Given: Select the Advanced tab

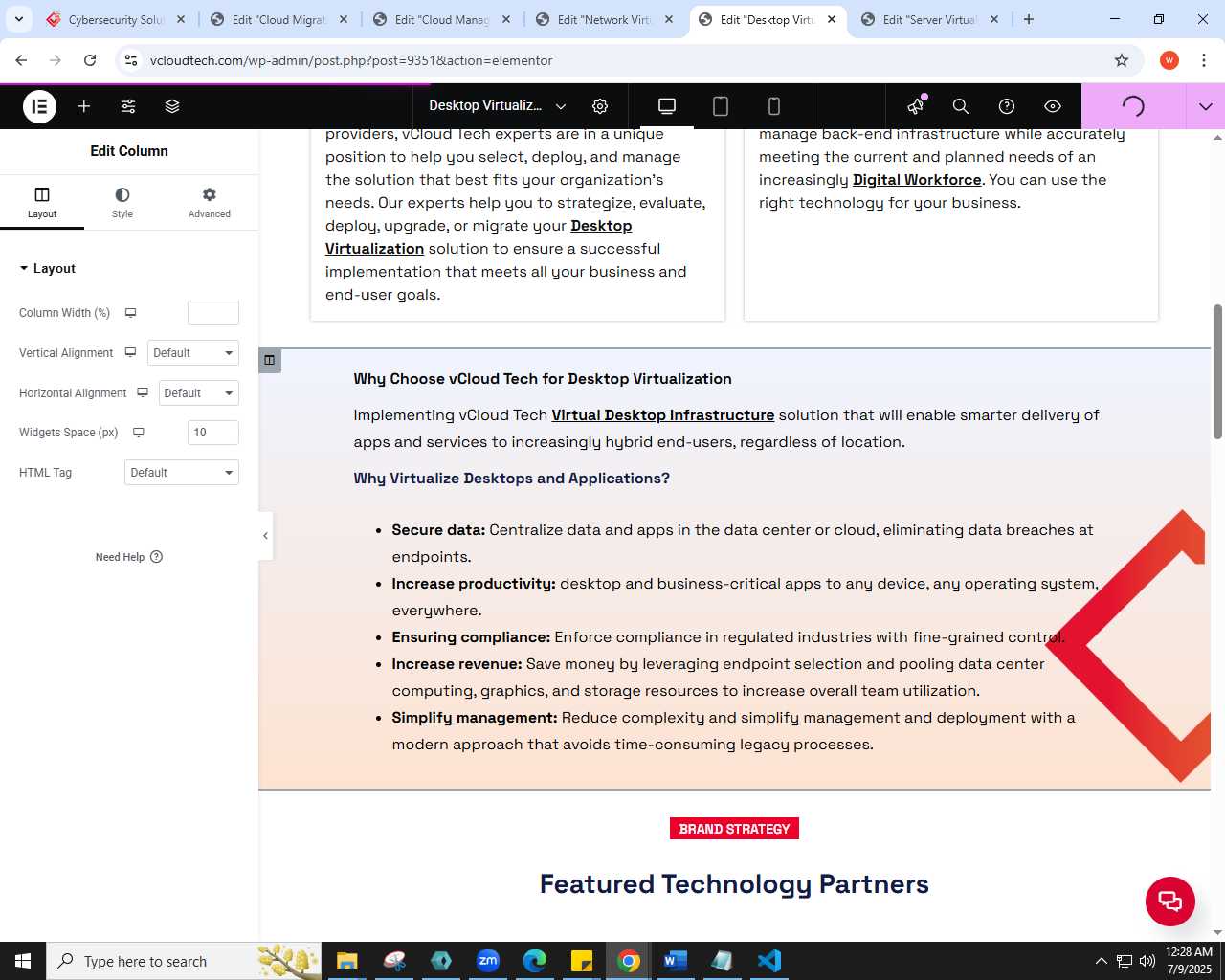Looking at the screenshot, I should tap(210, 202).
